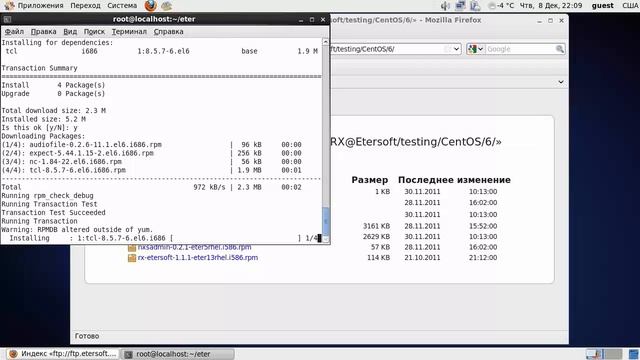Open the Система panel menu
The height and width of the screenshot is (360, 640).
tap(122, 6)
